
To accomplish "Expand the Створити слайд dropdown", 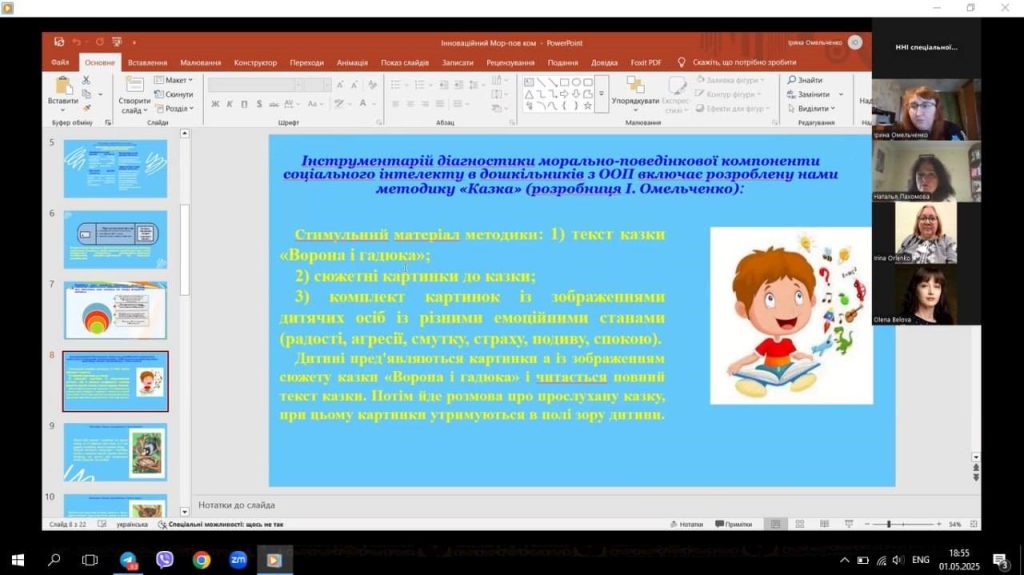I will point(134,110).
